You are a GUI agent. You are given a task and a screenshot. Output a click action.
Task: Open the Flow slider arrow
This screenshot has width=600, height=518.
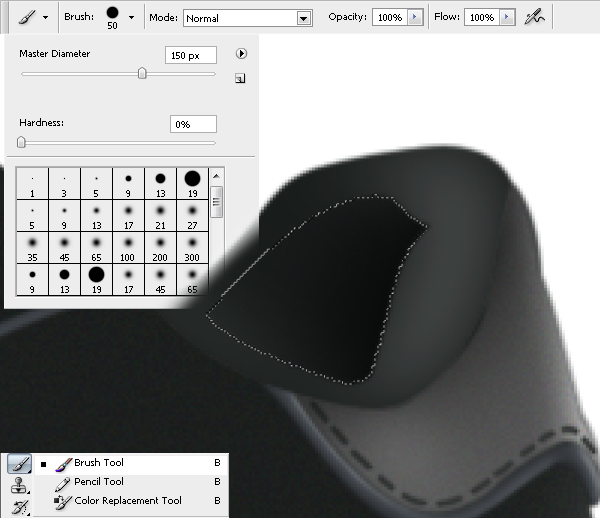pyautogui.click(x=507, y=17)
